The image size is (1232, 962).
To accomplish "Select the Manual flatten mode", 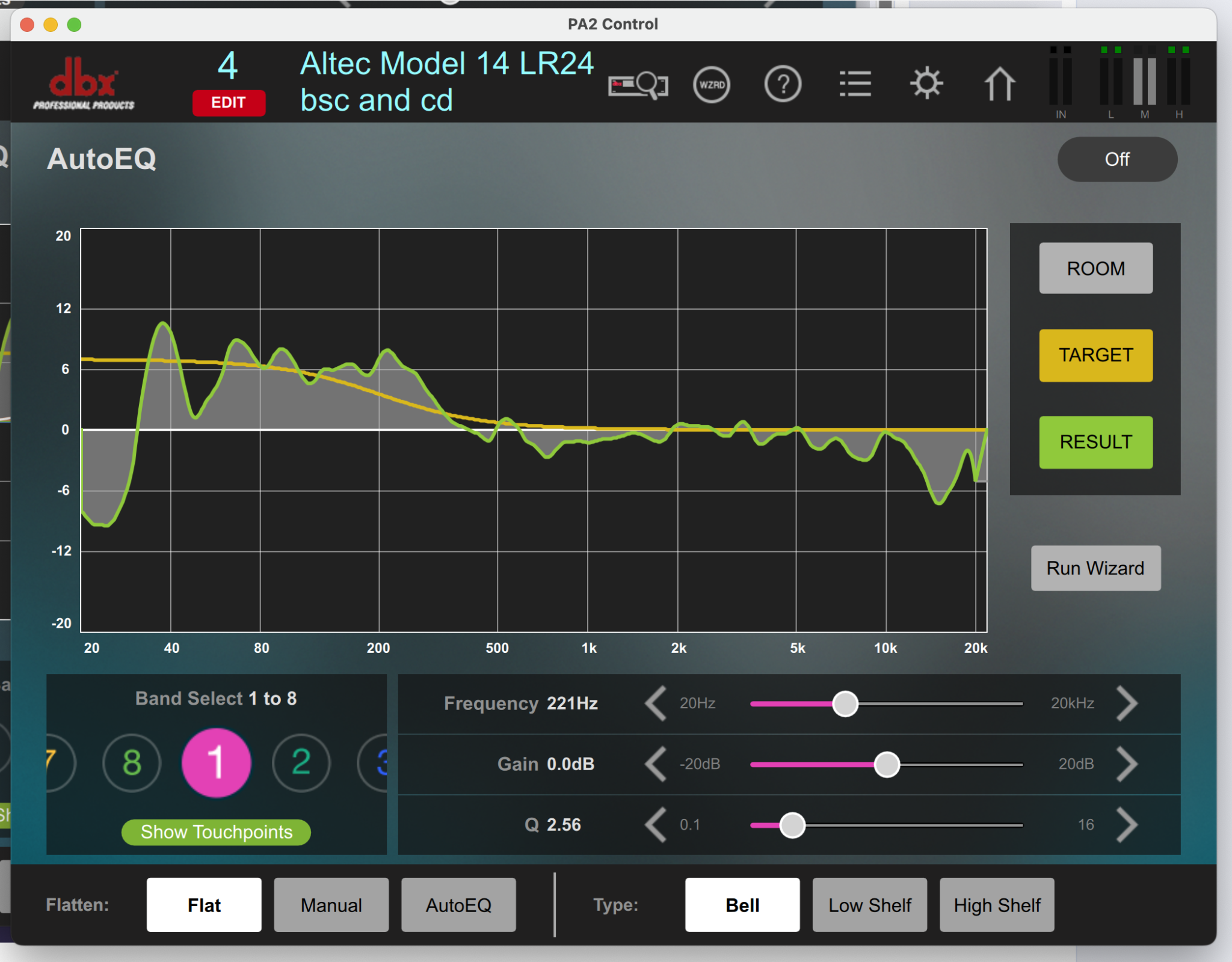I will (x=331, y=905).
